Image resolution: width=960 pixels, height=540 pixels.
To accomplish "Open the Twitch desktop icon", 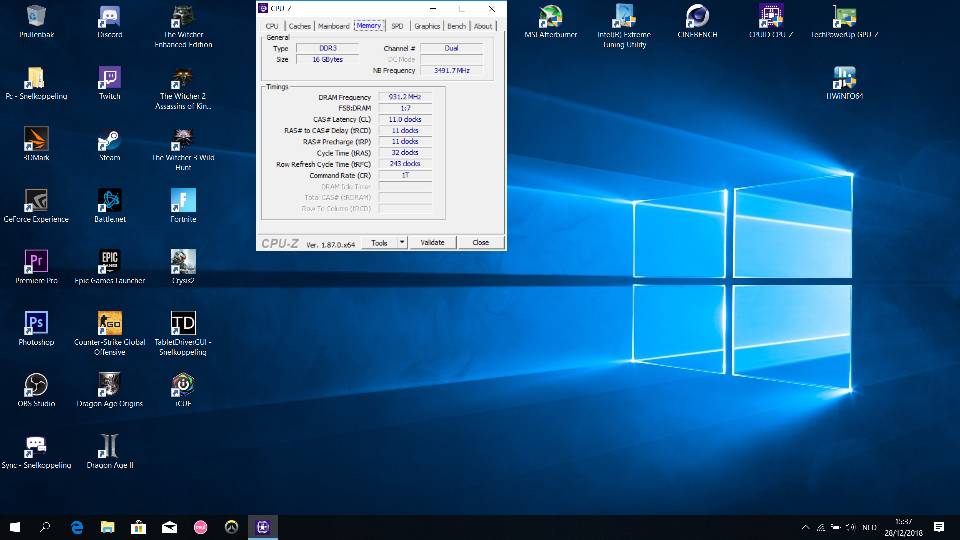I will coord(110,83).
